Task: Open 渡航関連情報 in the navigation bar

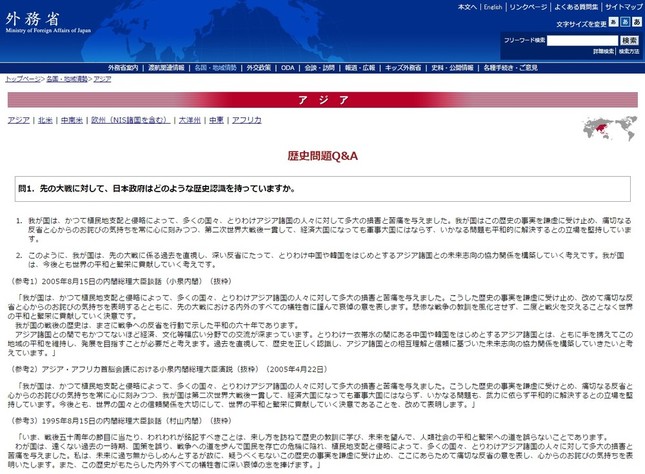Action: tap(166, 68)
